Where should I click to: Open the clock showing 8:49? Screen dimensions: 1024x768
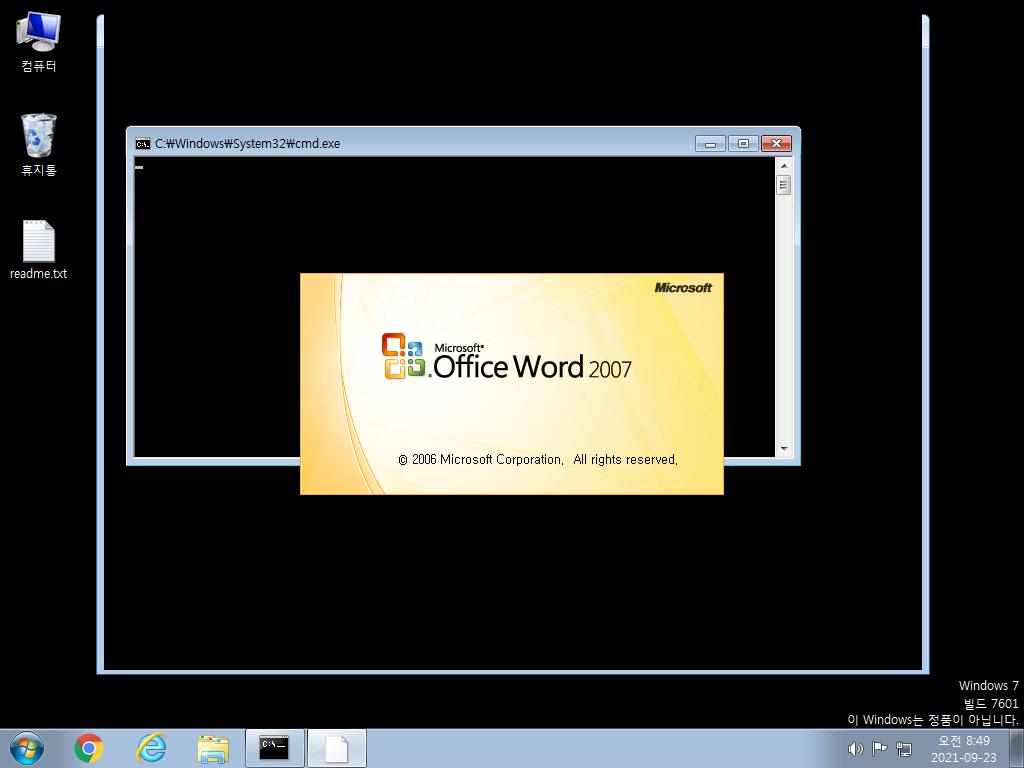(x=964, y=748)
